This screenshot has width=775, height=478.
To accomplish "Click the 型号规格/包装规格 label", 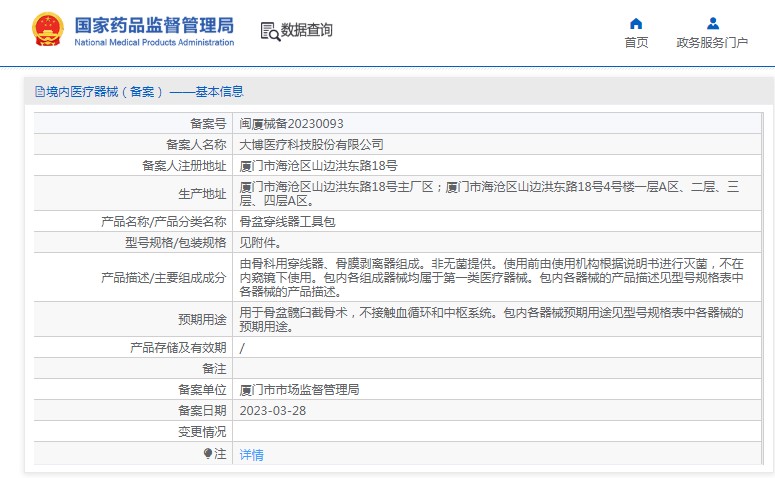I will click(175, 243).
